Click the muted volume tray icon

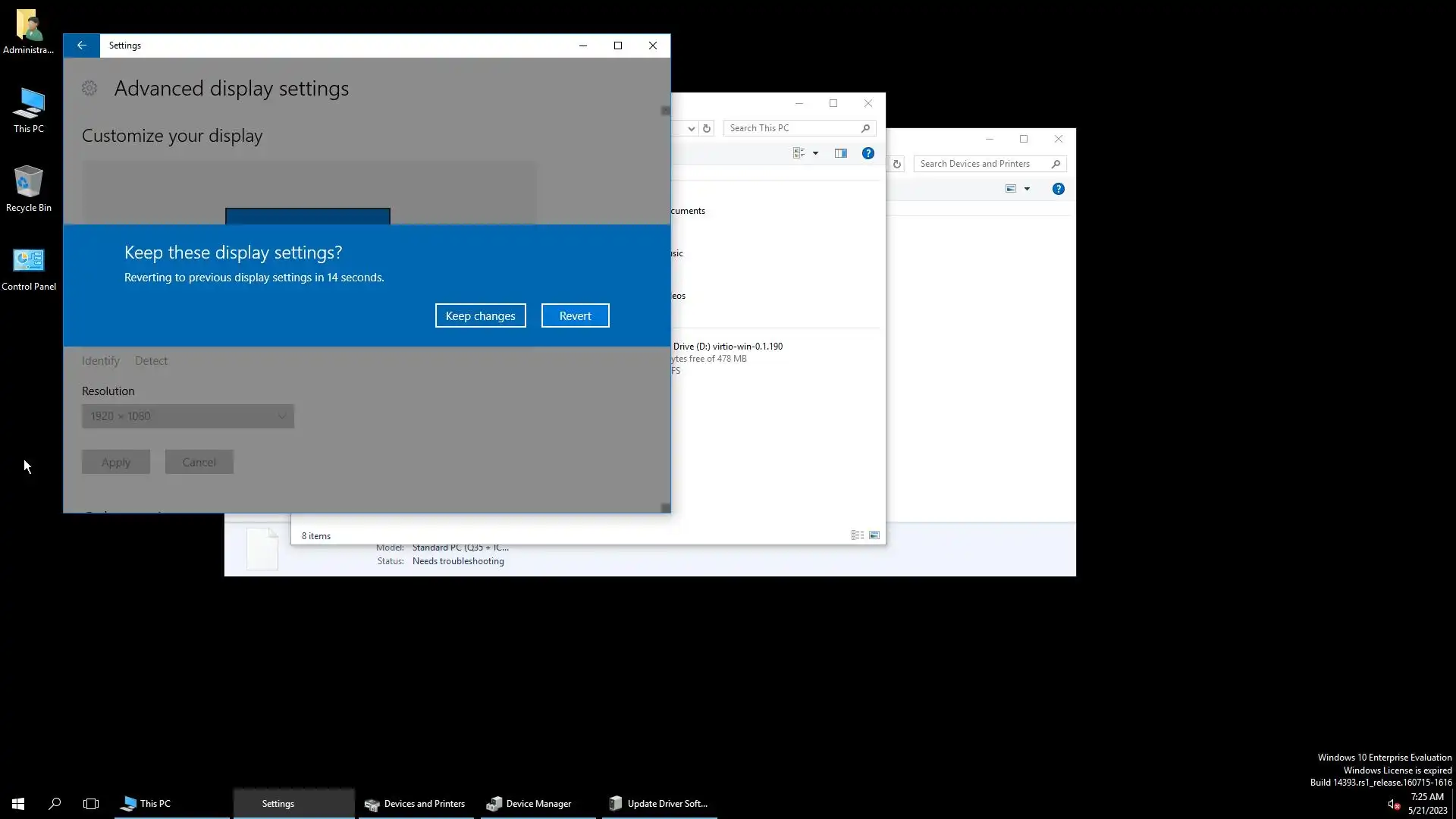tap(1393, 804)
